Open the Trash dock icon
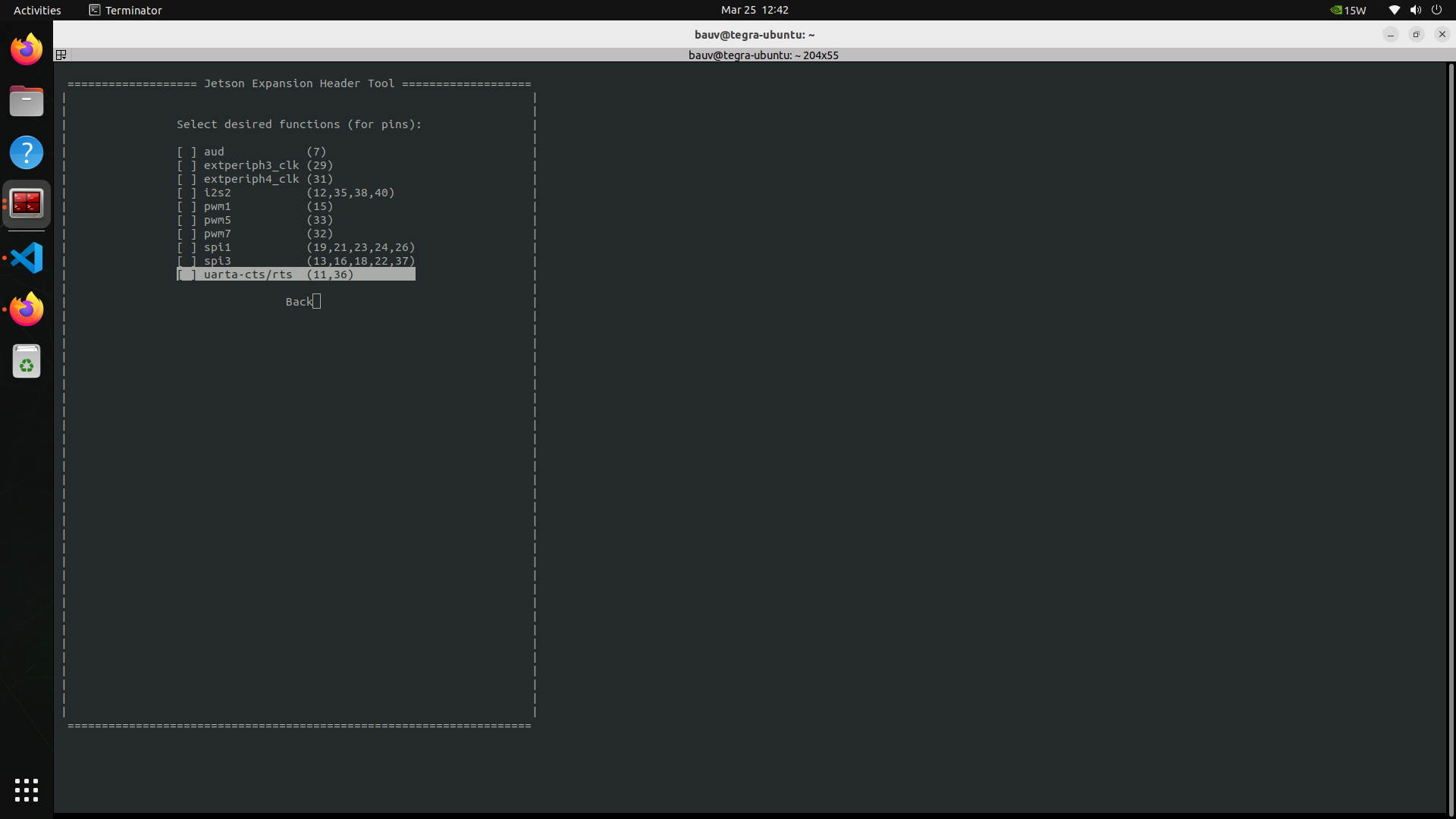The image size is (1456, 819). [x=27, y=362]
